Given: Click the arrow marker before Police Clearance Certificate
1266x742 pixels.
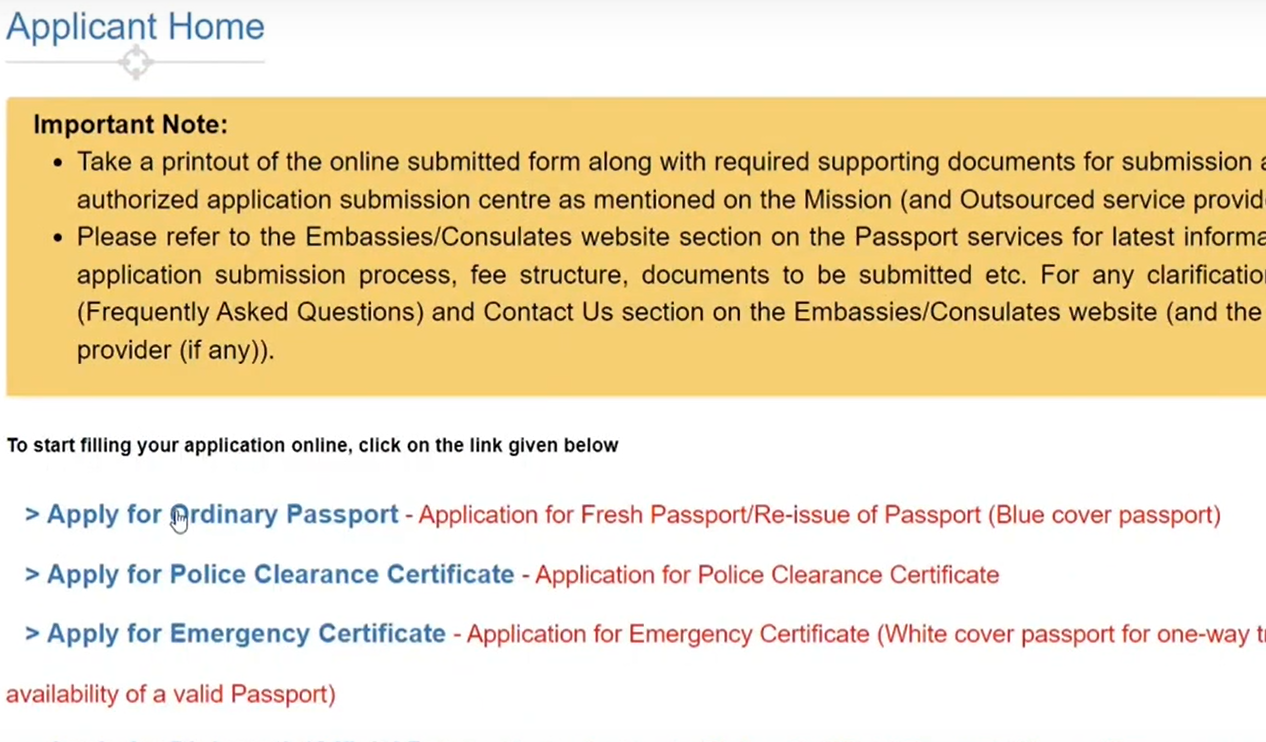Looking at the screenshot, I should point(32,575).
